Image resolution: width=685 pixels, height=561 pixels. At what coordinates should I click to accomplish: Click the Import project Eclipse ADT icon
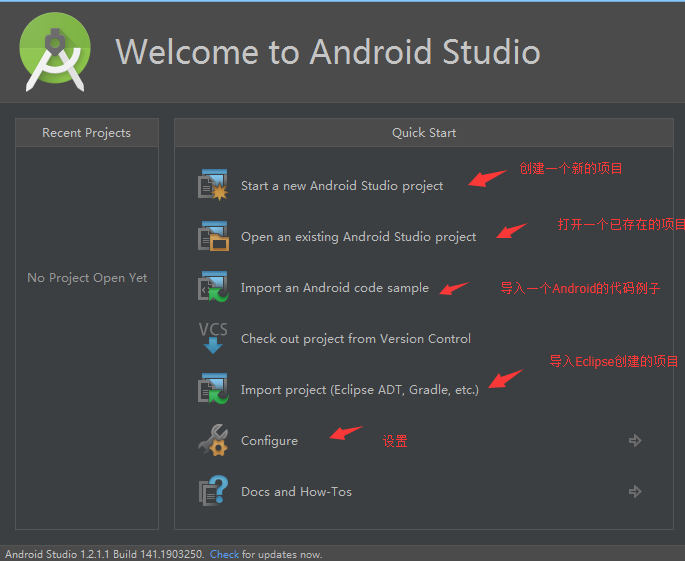tap(213, 389)
